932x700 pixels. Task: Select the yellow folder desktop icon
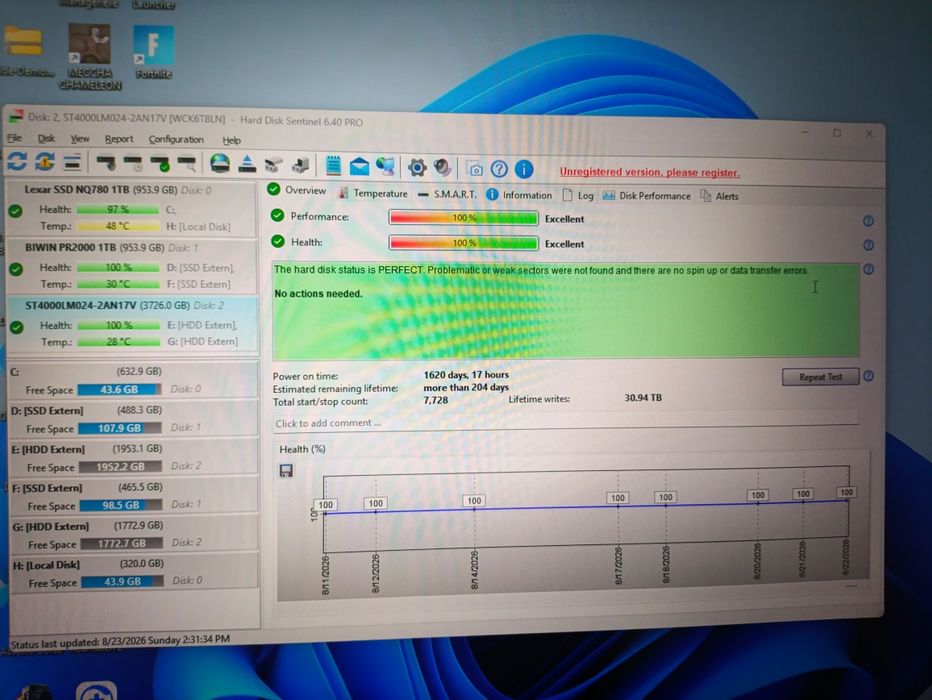point(23,52)
